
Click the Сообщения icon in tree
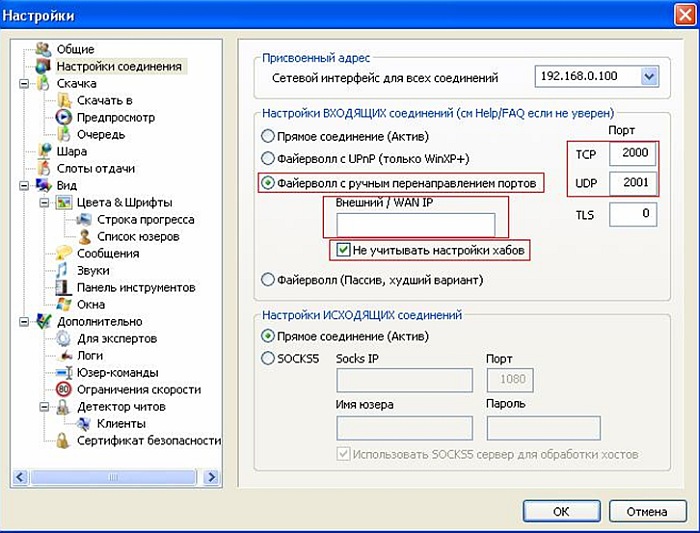click(63, 253)
